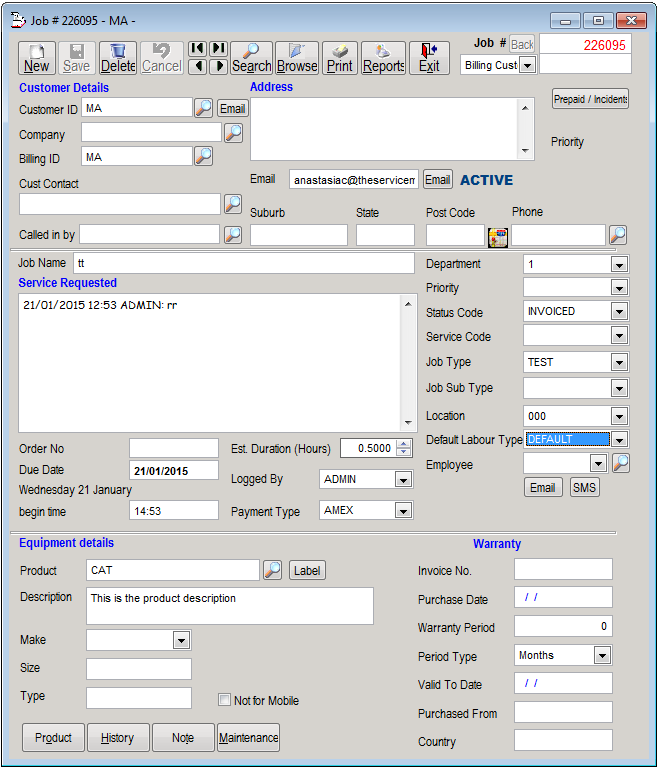Toggle the Not for Mobile checkbox
This screenshot has width=659, height=768.
(225, 700)
